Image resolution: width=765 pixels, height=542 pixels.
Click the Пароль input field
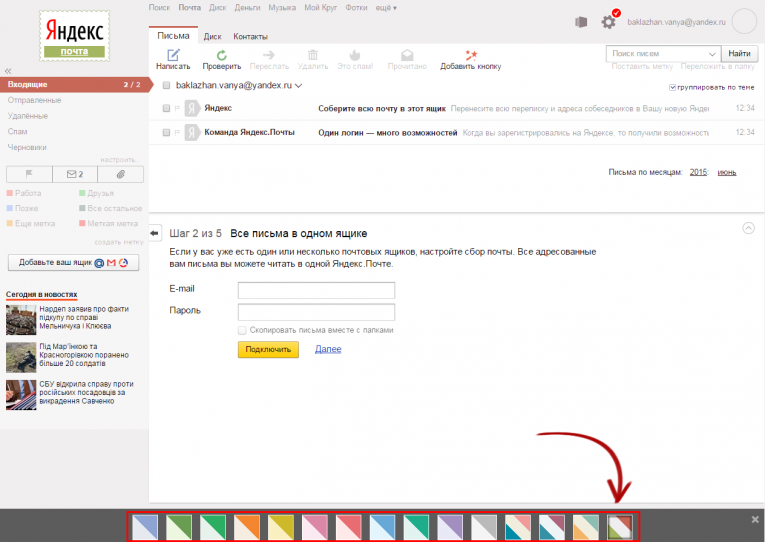[x=316, y=312]
